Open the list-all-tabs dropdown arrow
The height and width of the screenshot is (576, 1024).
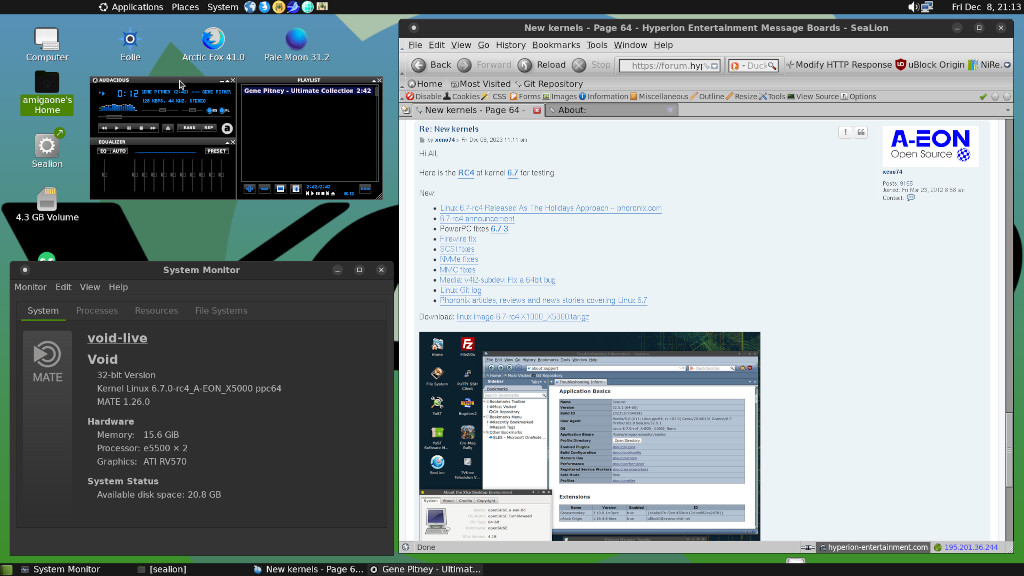click(x=1007, y=110)
